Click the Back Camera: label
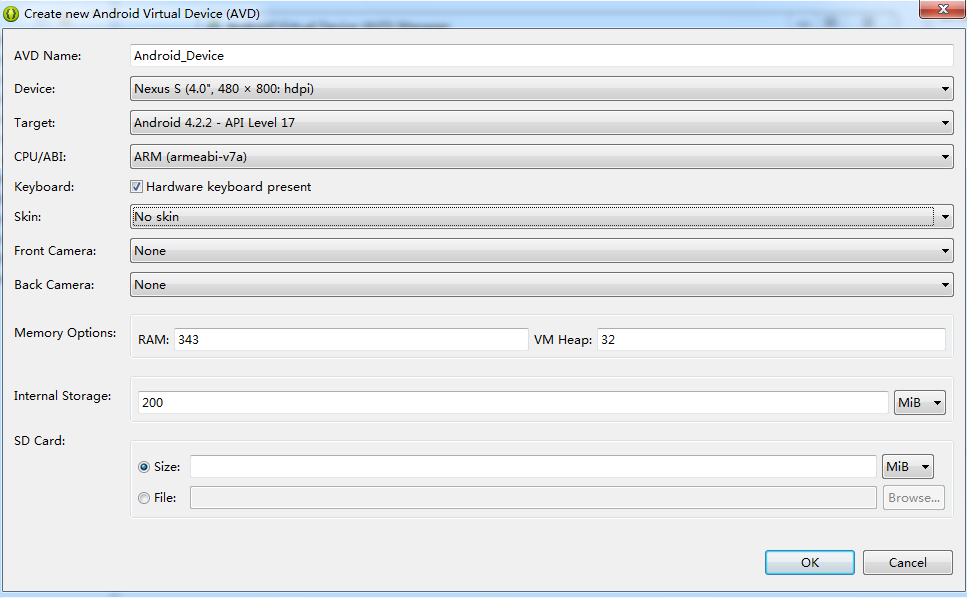967x598 pixels. (54, 285)
